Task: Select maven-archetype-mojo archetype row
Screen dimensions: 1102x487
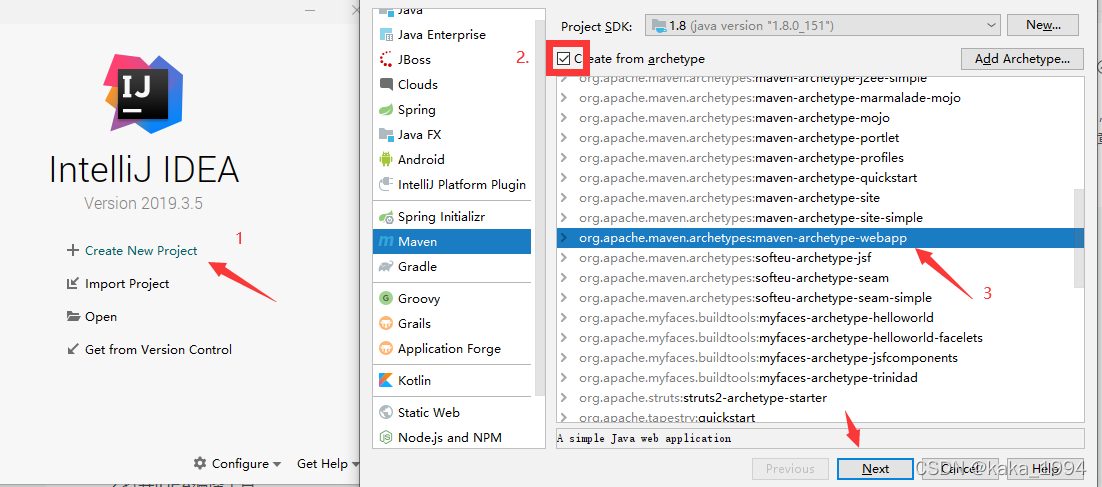Action: tap(815, 118)
